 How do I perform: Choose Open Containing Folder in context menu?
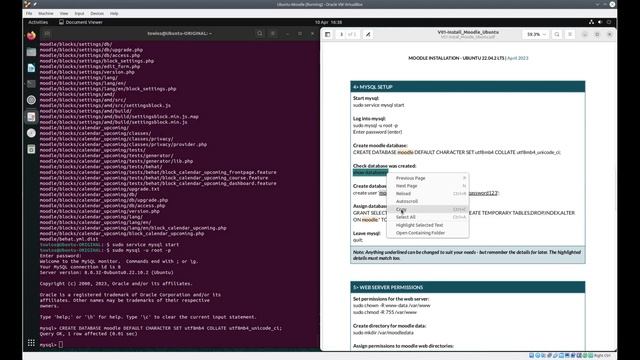428,233
